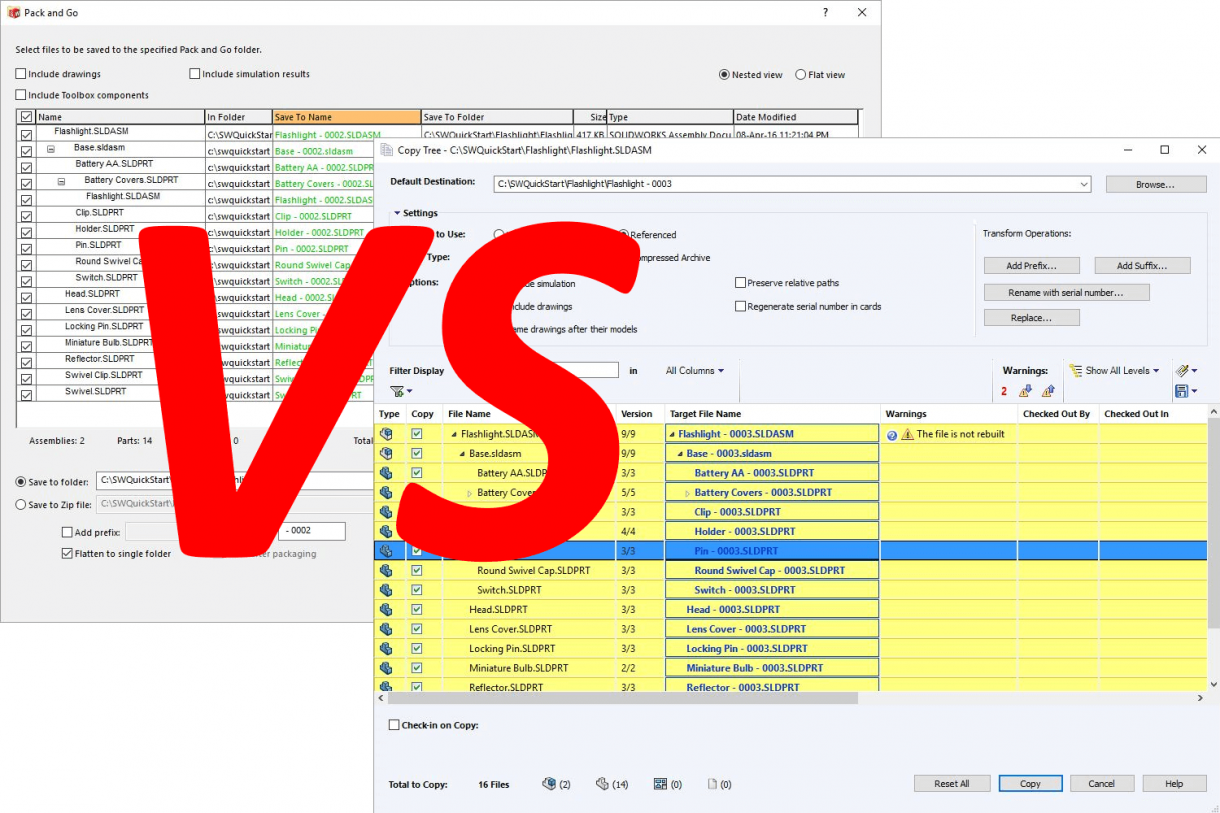Click drawings count icon showing first (0)
Image resolution: width=1220 pixels, height=813 pixels.
(x=660, y=784)
